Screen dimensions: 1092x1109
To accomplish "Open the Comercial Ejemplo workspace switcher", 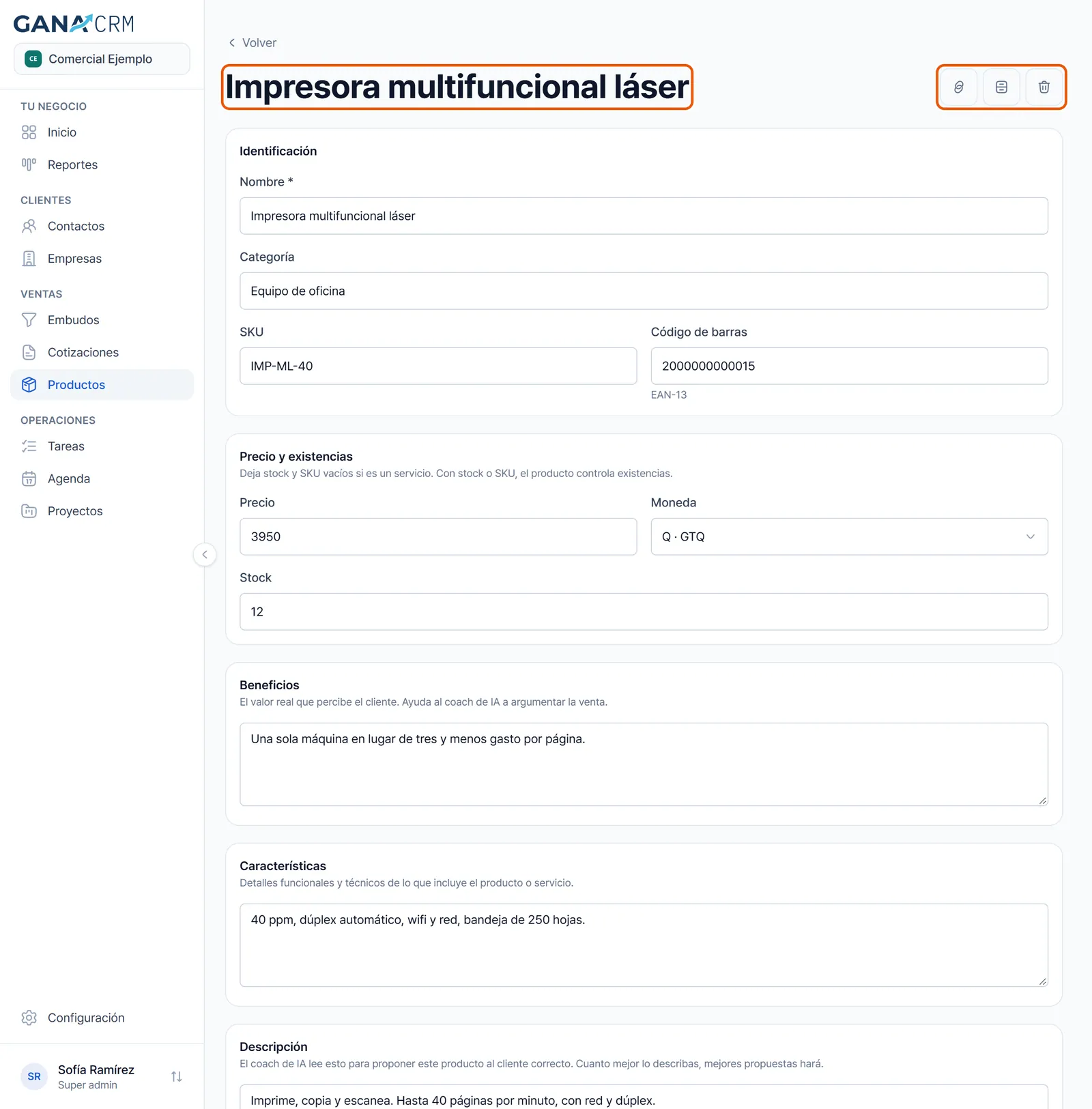I will (x=102, y=59).
